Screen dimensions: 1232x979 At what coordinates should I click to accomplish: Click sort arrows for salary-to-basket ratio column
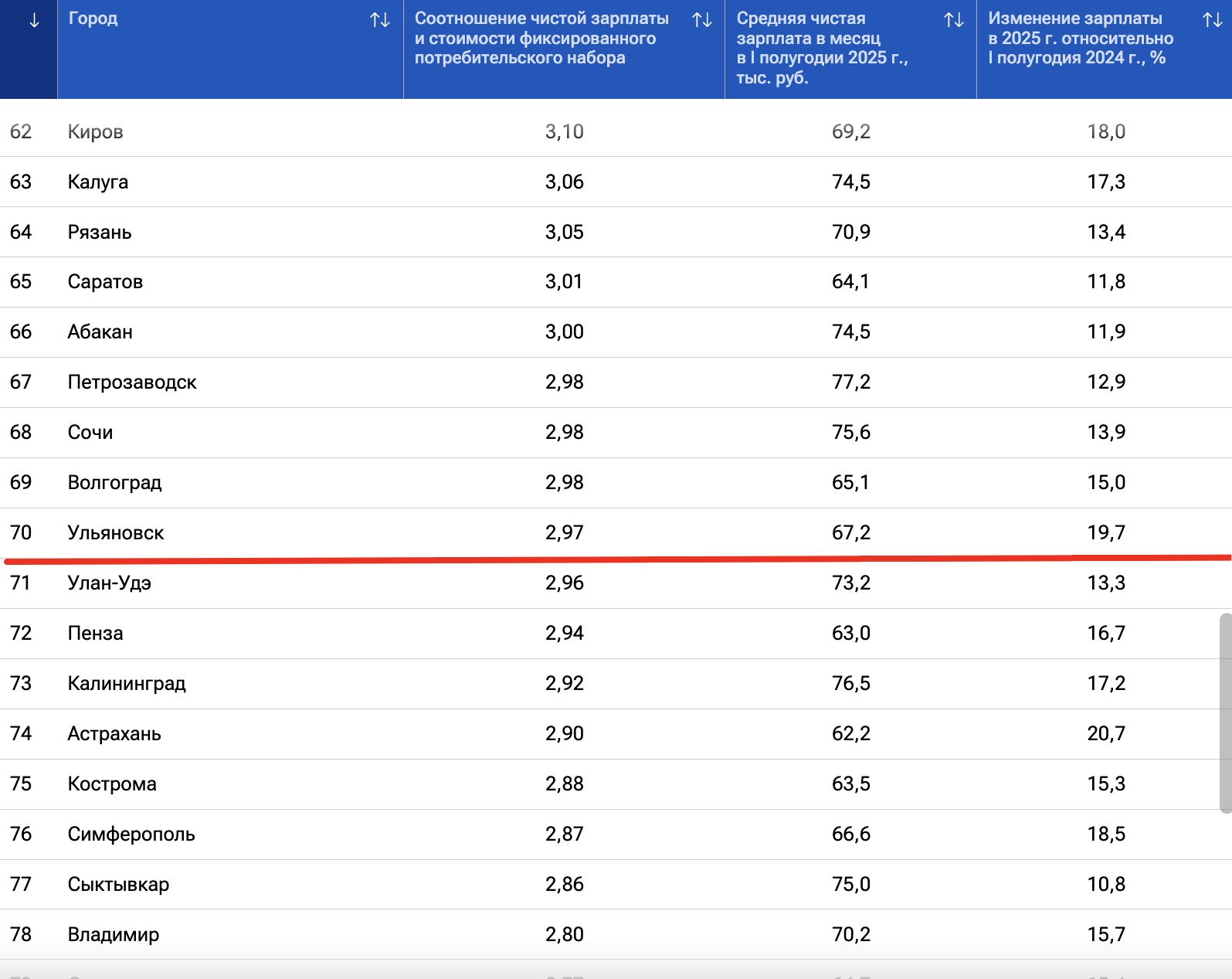coord(701,20)
